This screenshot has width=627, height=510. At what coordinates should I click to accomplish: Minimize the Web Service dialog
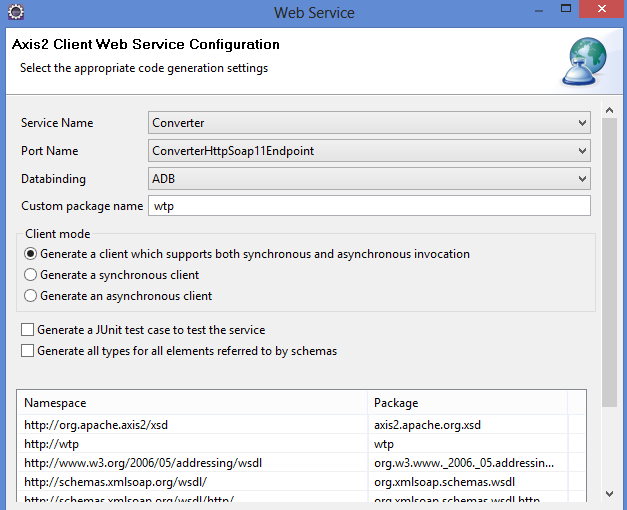[x=539, y=9]
